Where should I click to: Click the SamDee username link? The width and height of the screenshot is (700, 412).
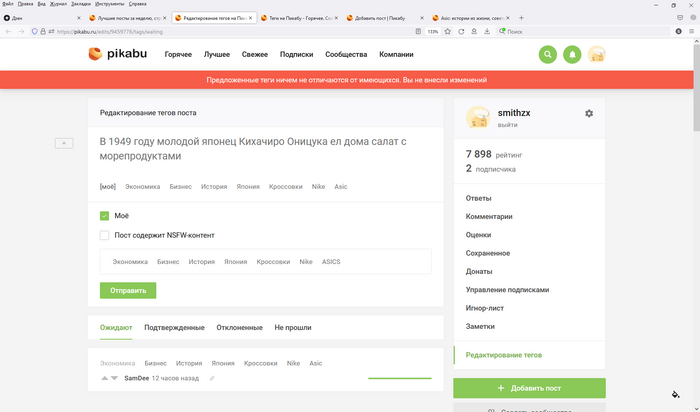[x=137, y=378]
